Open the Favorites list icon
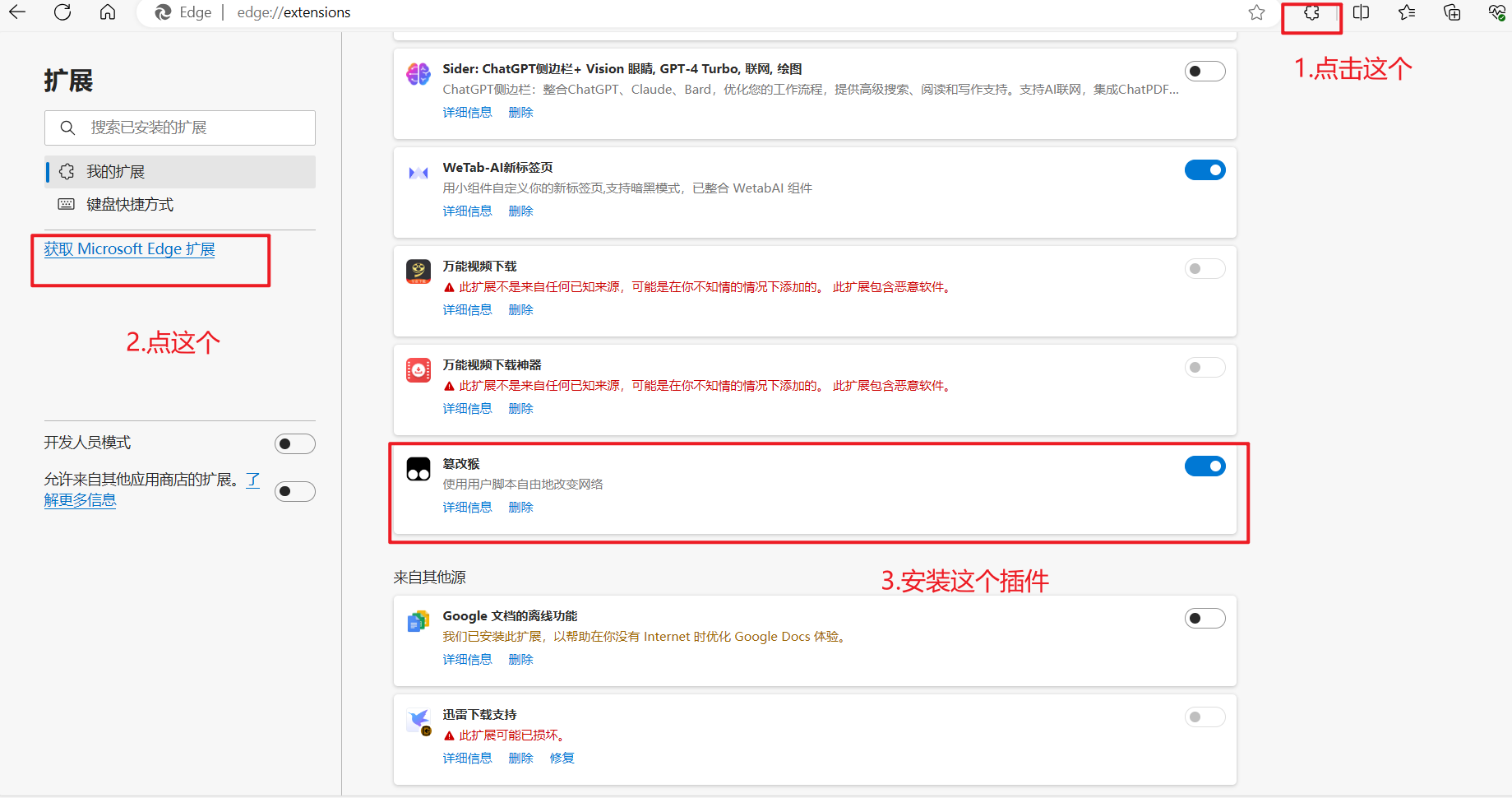1512x798 pixels. click(1407, 12)
